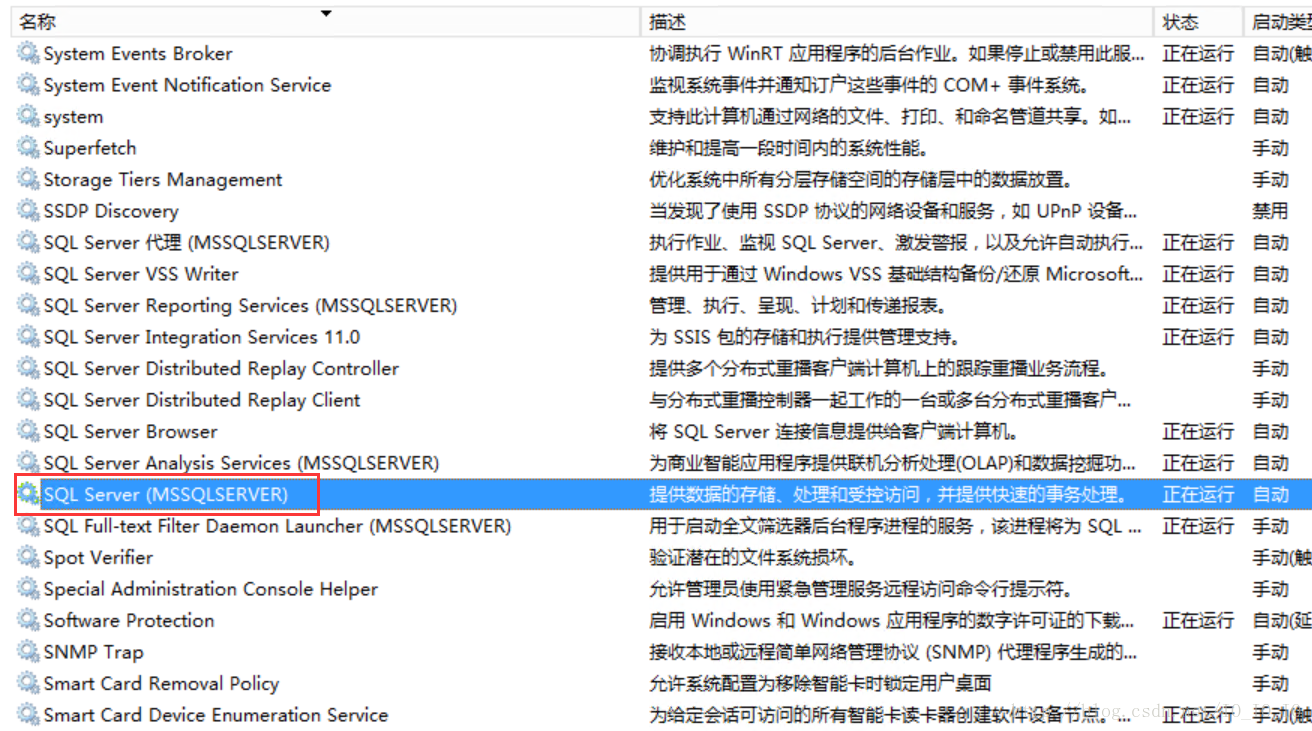Click 手动 startup type of SNMP Trap row
Screen dimensions: 1312x731
[x=1270, y=652]
